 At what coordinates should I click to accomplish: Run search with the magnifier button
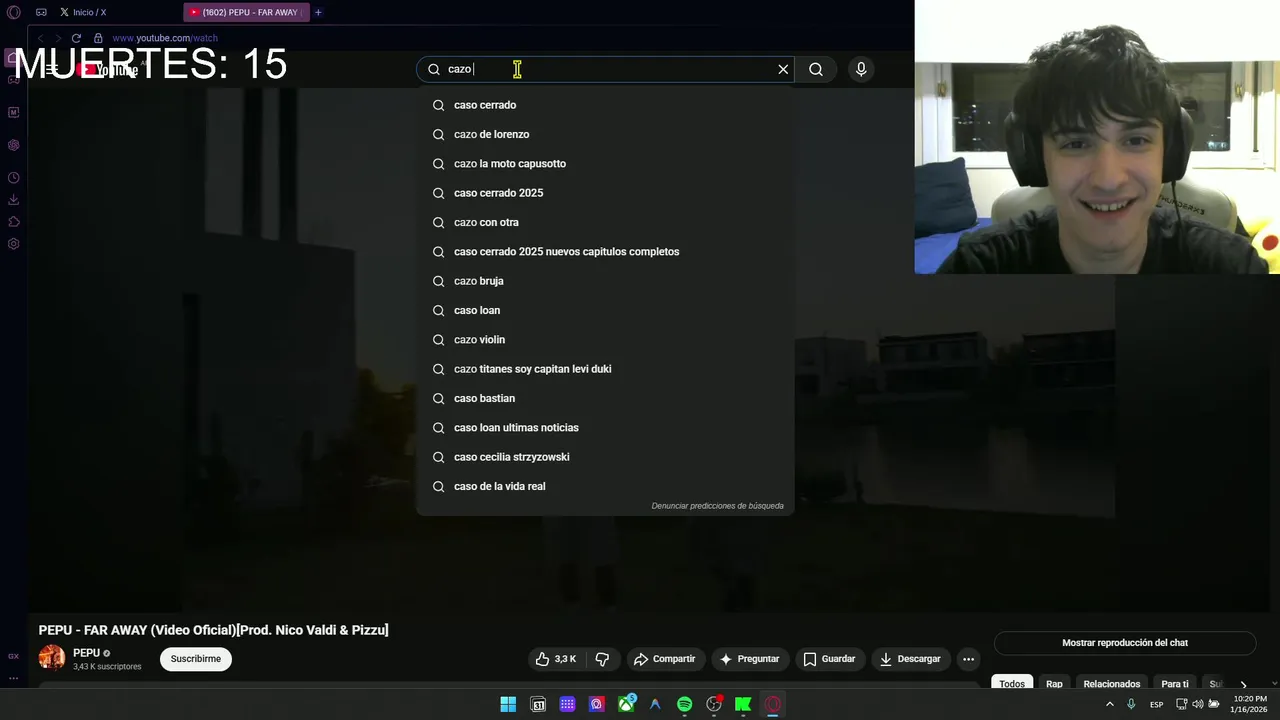[816, 69]
